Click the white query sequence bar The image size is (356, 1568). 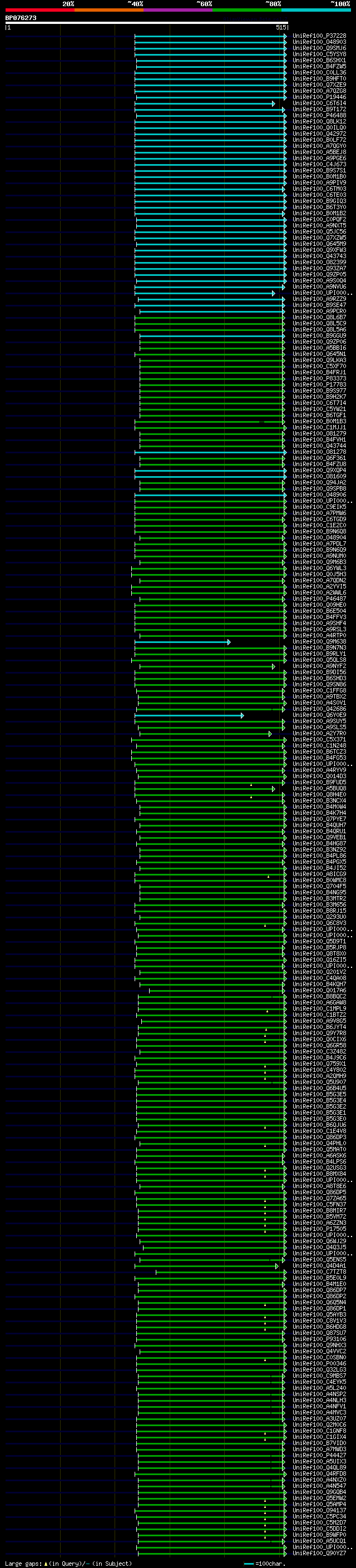(x=147, y=23)
